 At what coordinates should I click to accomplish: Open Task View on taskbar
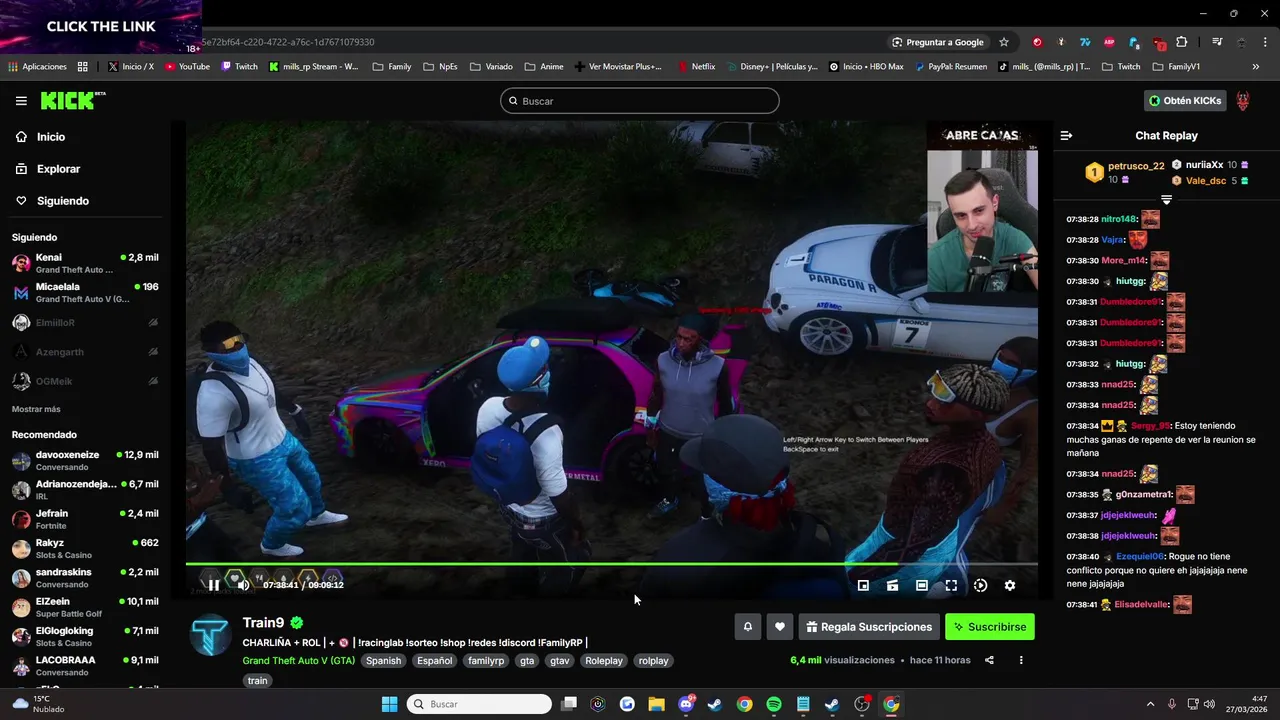[x=569, y=704]
